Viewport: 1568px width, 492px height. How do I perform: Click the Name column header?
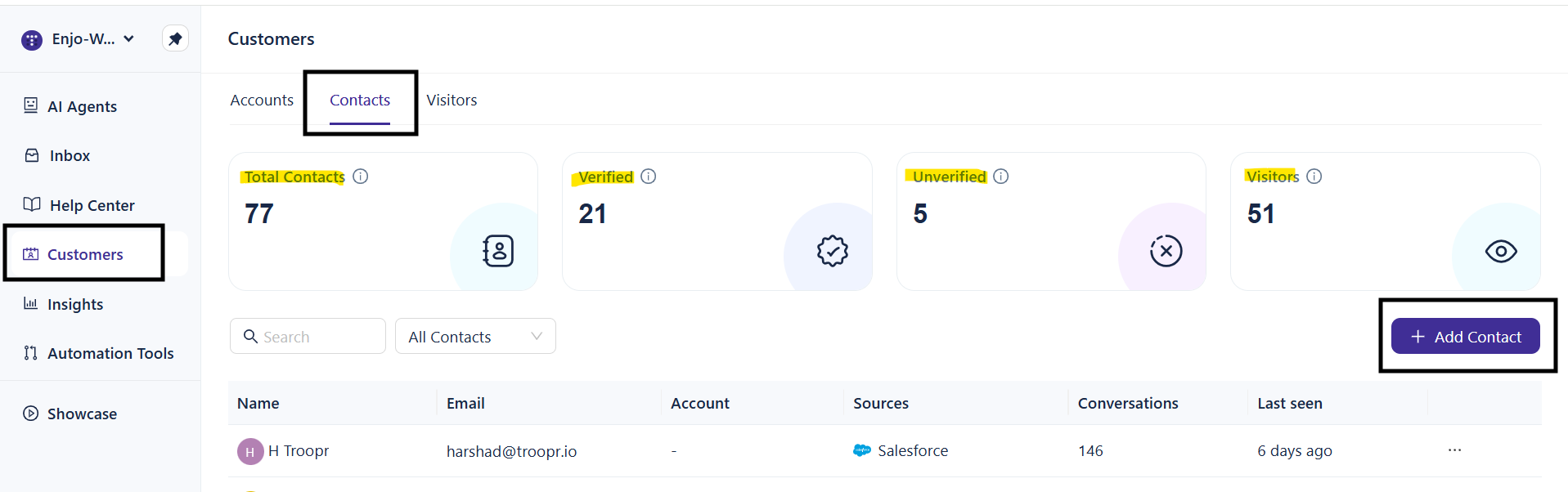point(258,403)
